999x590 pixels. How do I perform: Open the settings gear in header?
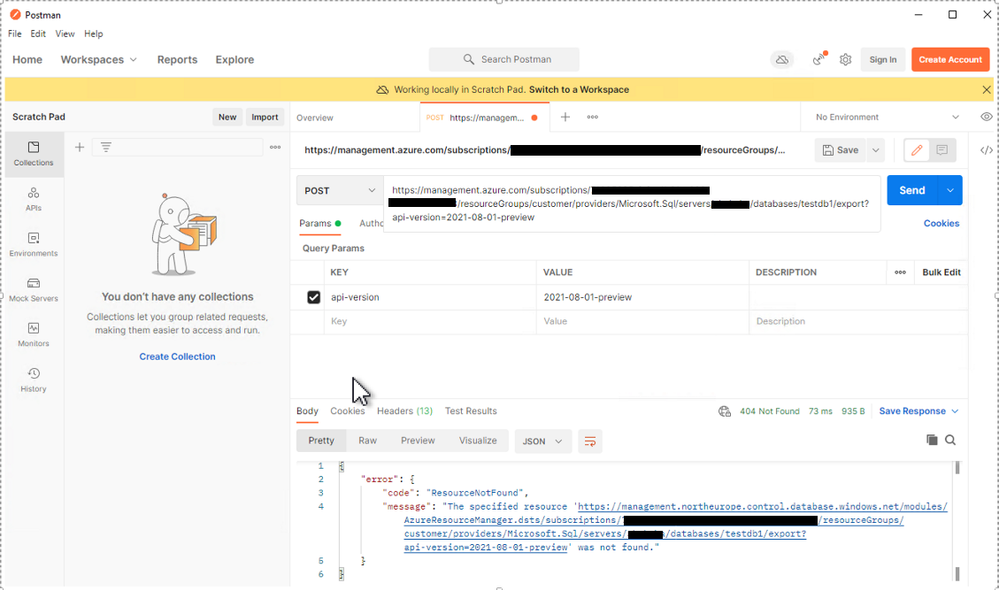point(845,59)
